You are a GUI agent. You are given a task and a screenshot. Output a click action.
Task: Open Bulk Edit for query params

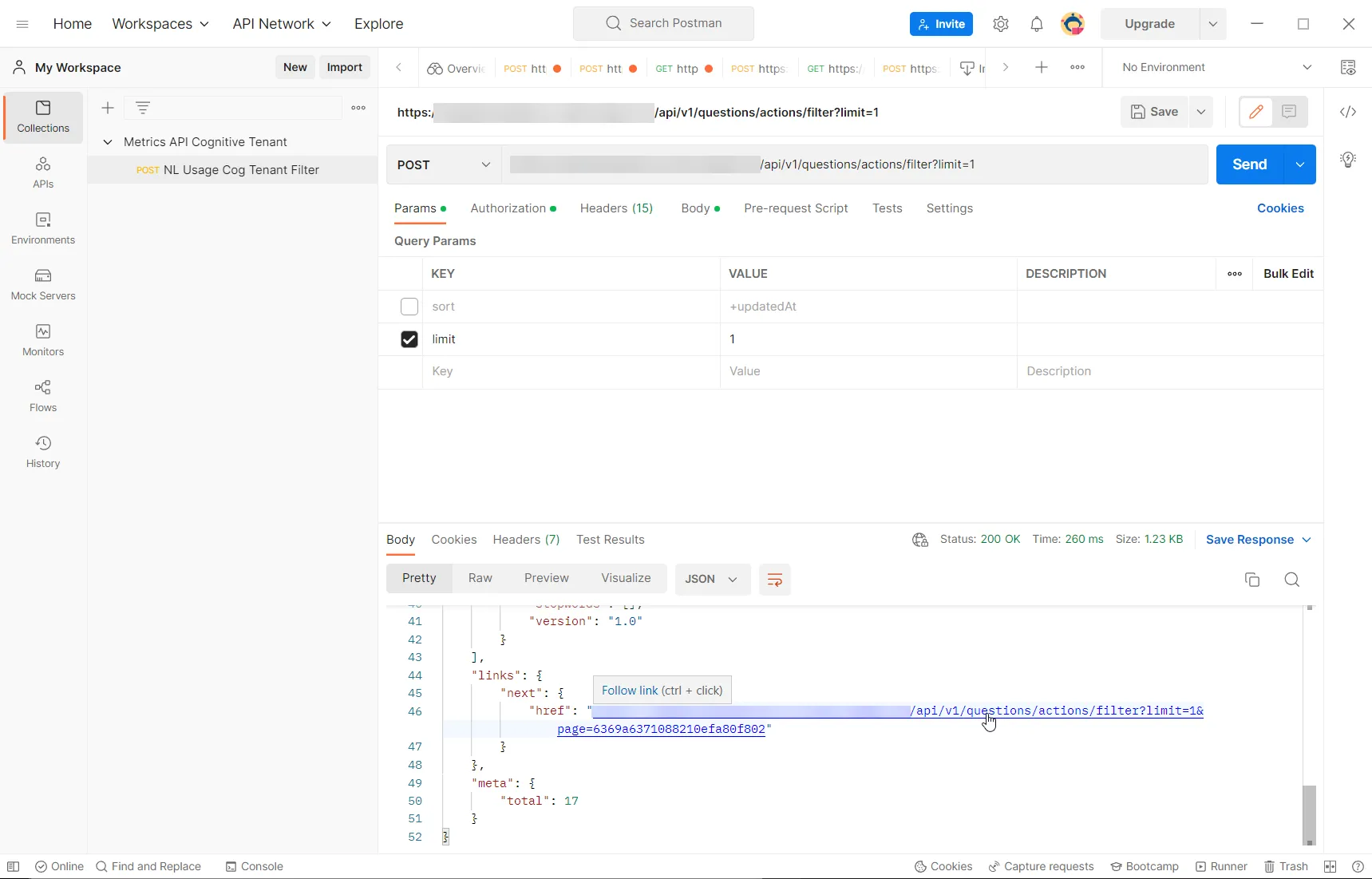pos(1287,274)
